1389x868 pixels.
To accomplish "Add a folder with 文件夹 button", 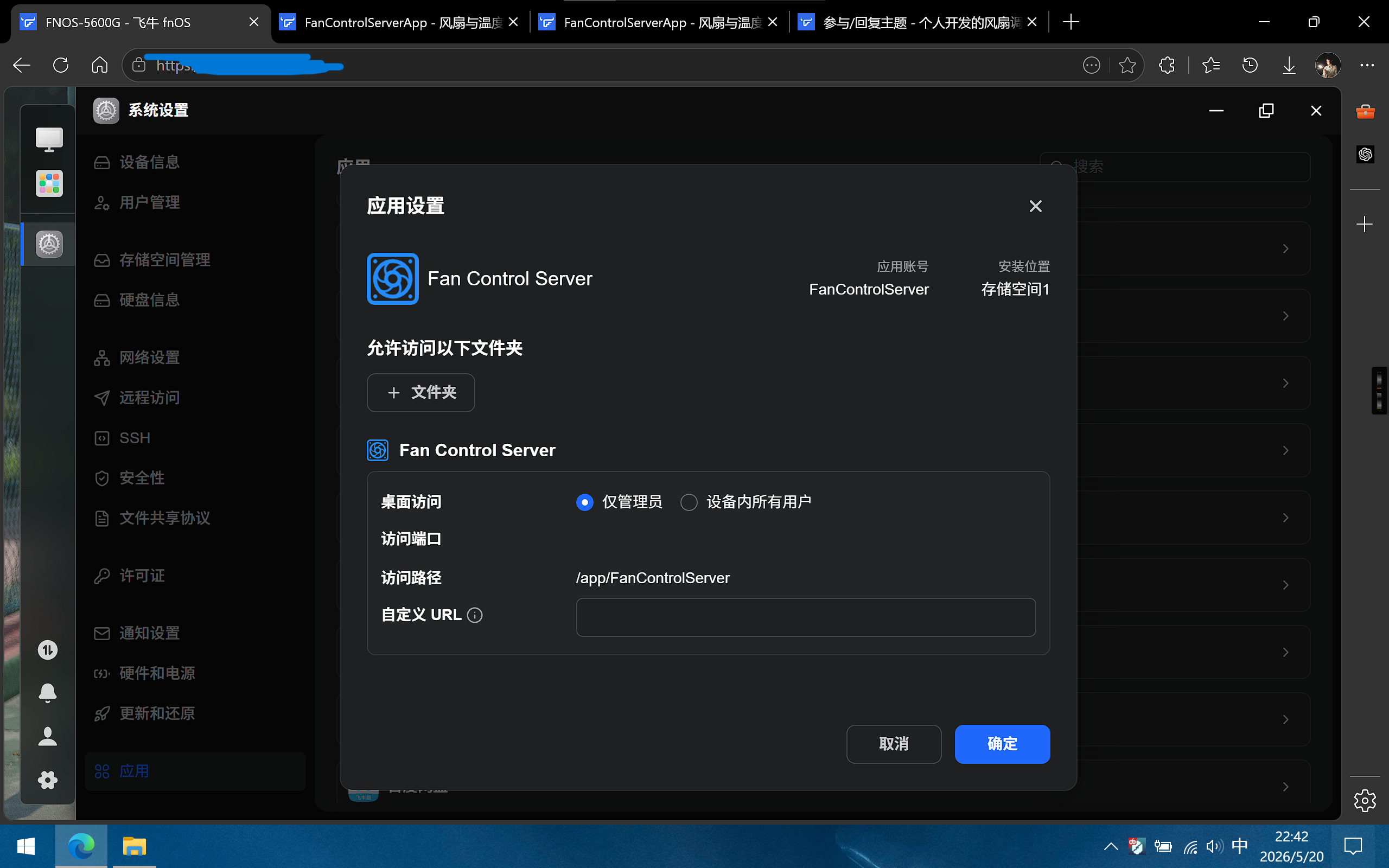I will 420,393.
